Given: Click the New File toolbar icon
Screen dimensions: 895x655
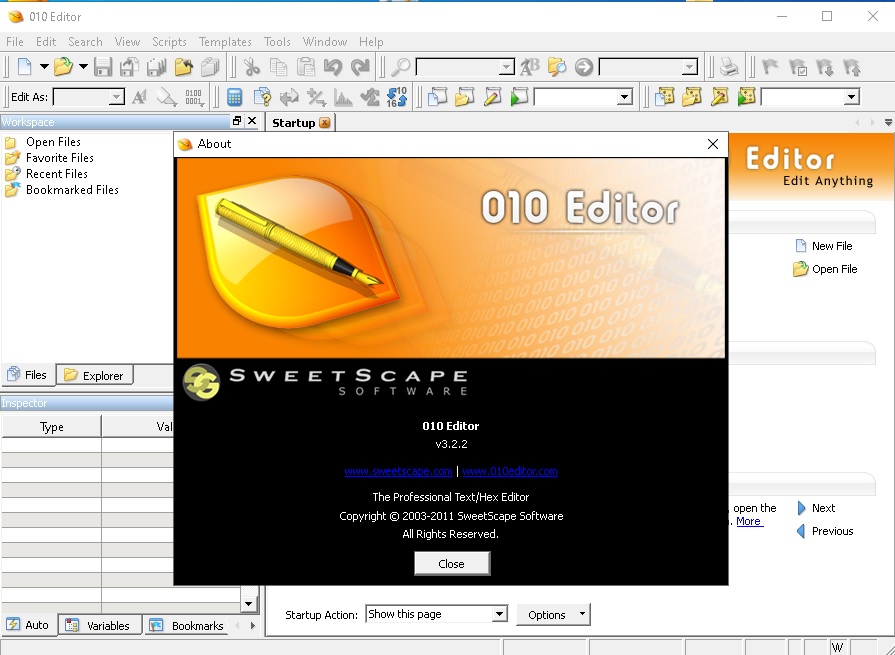Looking at the screenshot, I should tap(22, 67).
